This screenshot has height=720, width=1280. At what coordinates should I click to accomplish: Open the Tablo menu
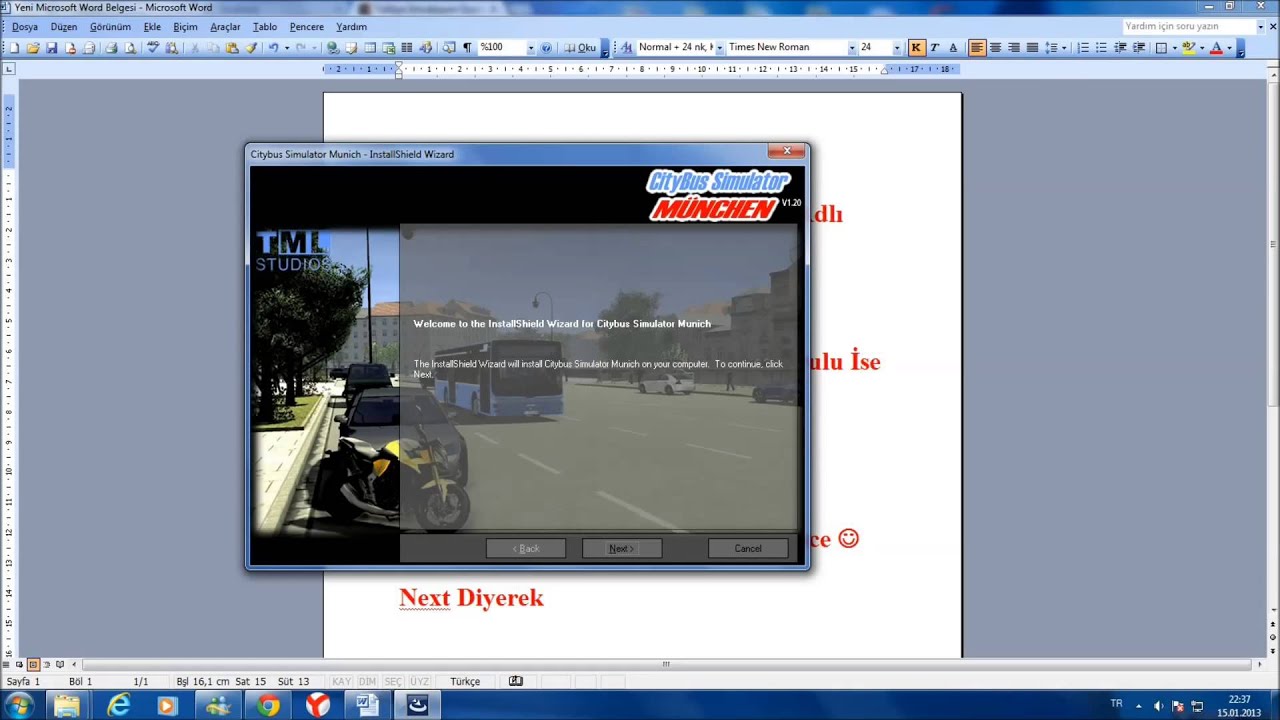coord(265,27)
